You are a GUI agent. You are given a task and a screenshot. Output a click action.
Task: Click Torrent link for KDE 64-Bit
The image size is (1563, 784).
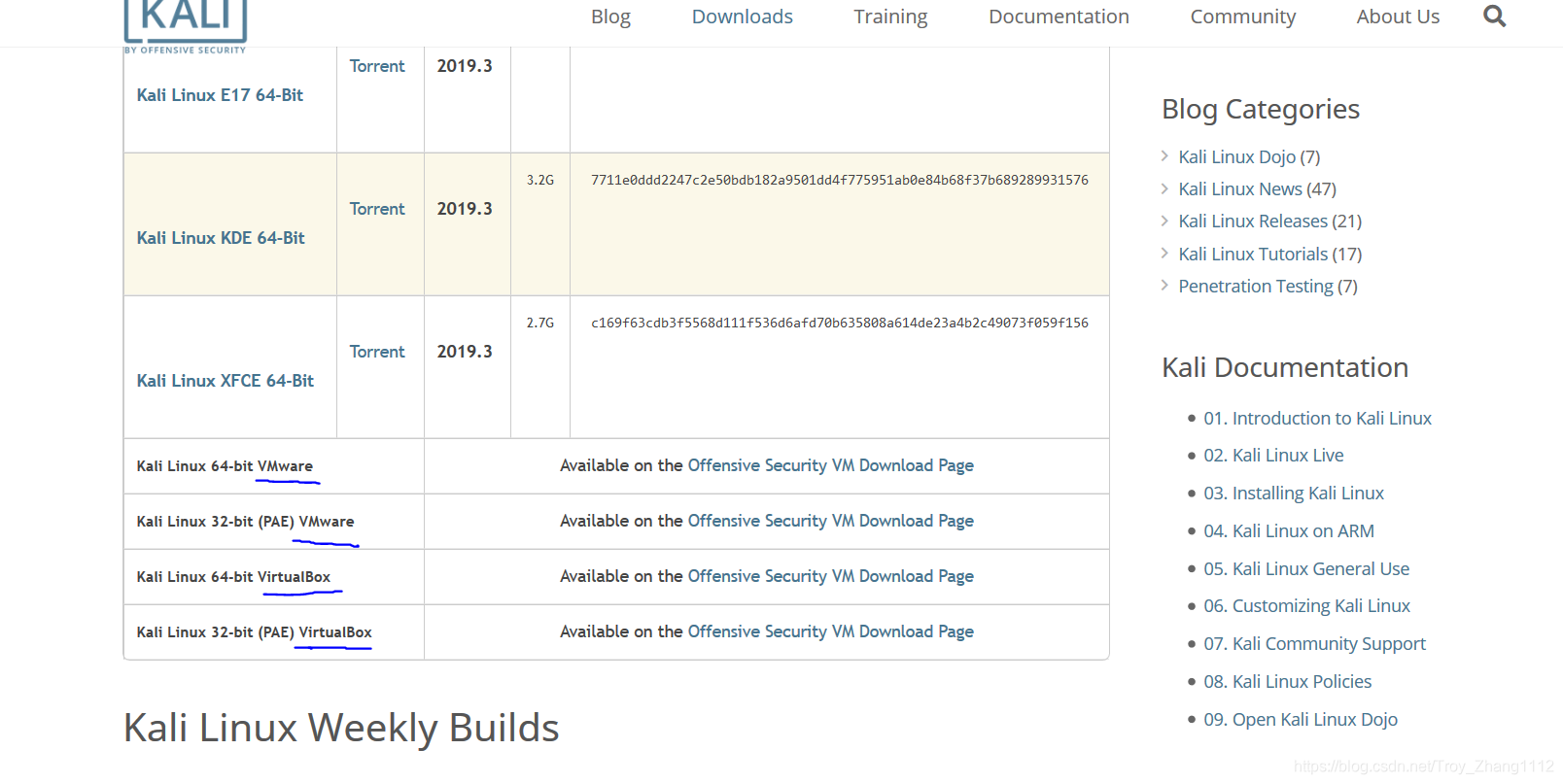pyautogui.click(x=377, y=209)
